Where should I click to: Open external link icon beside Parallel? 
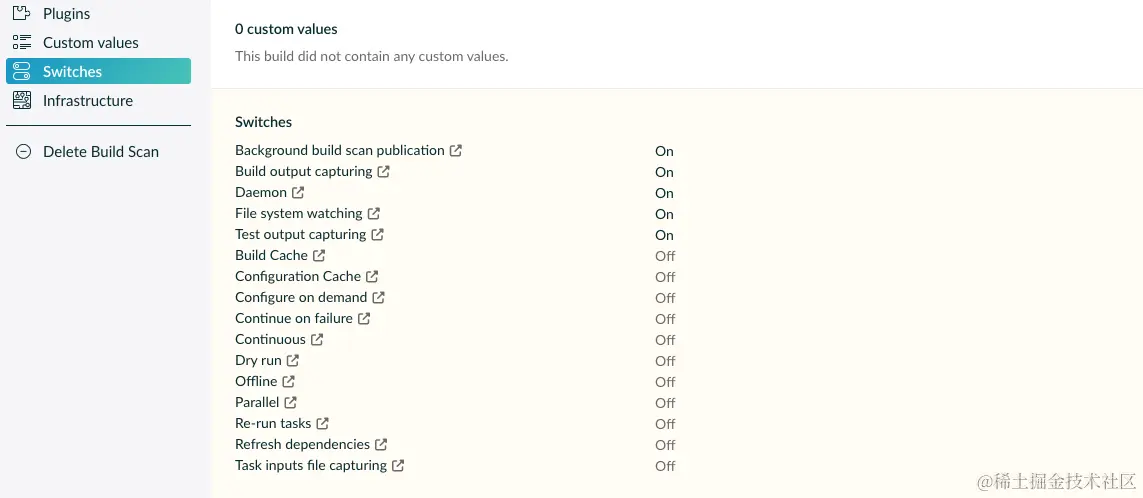pos(291,402)
